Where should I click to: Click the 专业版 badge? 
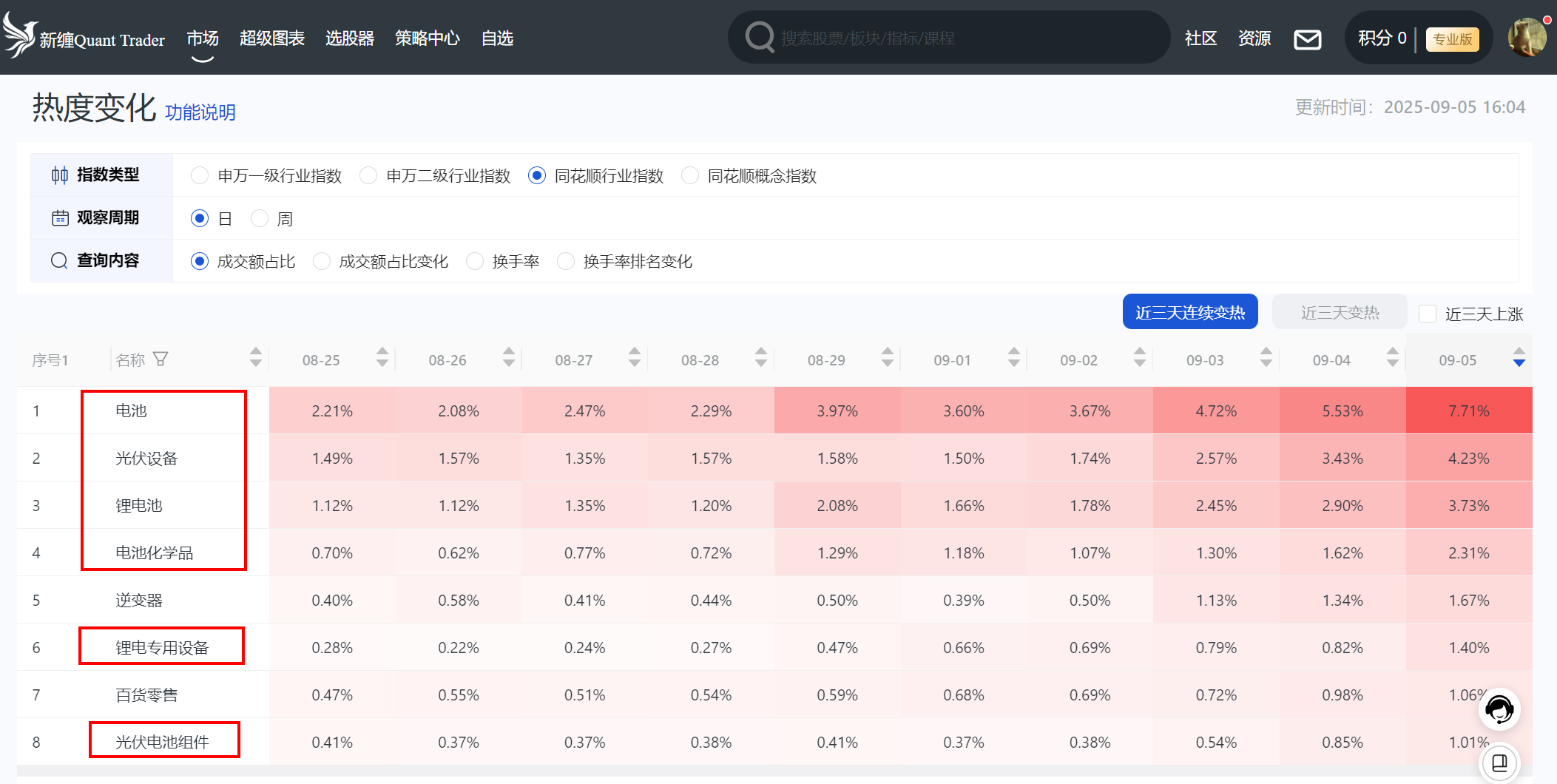point(1452,39)
